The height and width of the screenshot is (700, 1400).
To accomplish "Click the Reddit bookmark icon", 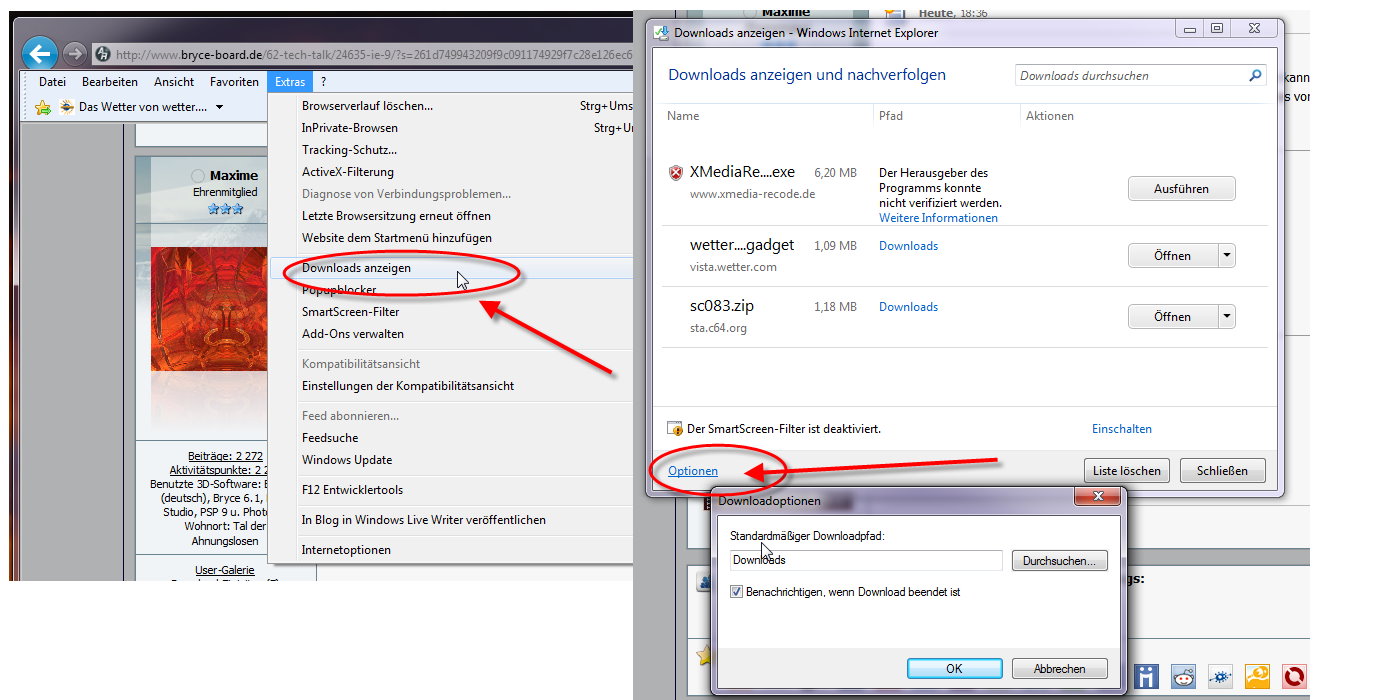I will [x=1183, y=677].
